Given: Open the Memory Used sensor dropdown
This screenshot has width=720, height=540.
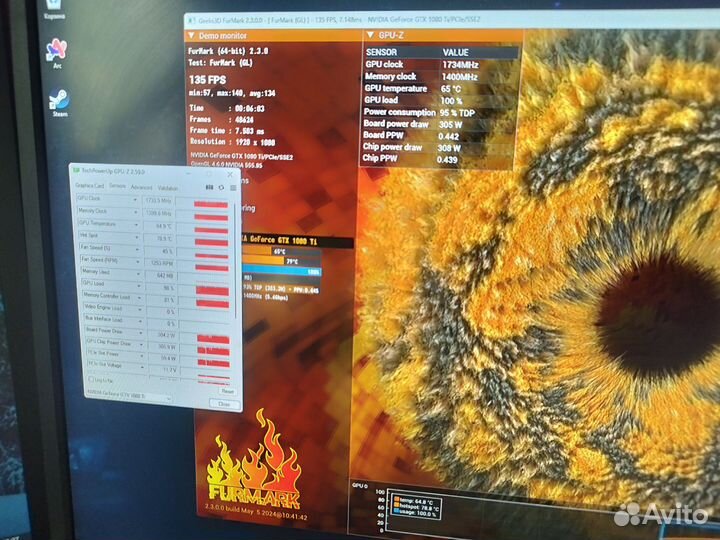Looking at the screenshot, I should [138, 274].
